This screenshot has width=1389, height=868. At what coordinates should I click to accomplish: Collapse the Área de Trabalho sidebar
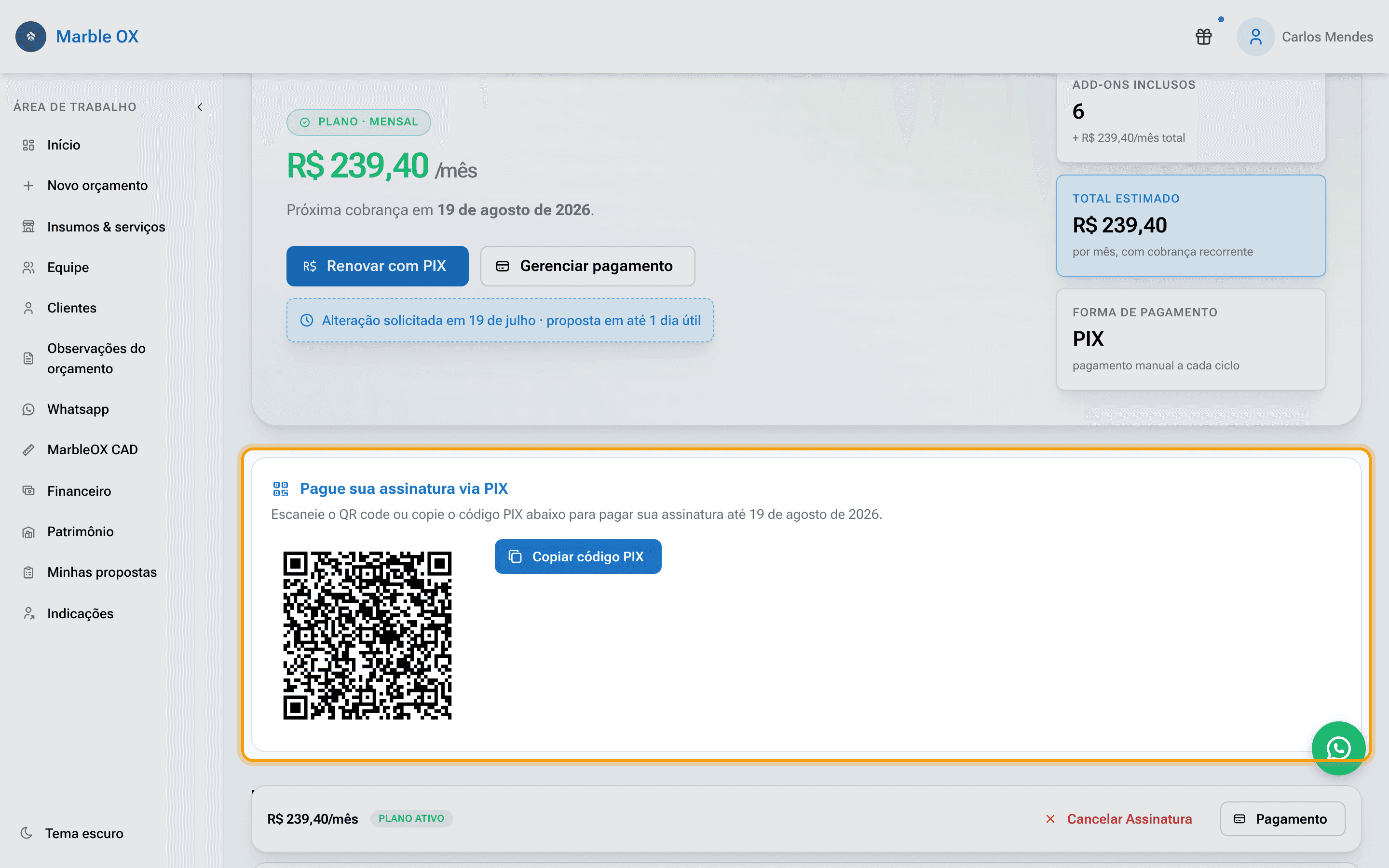200,108
